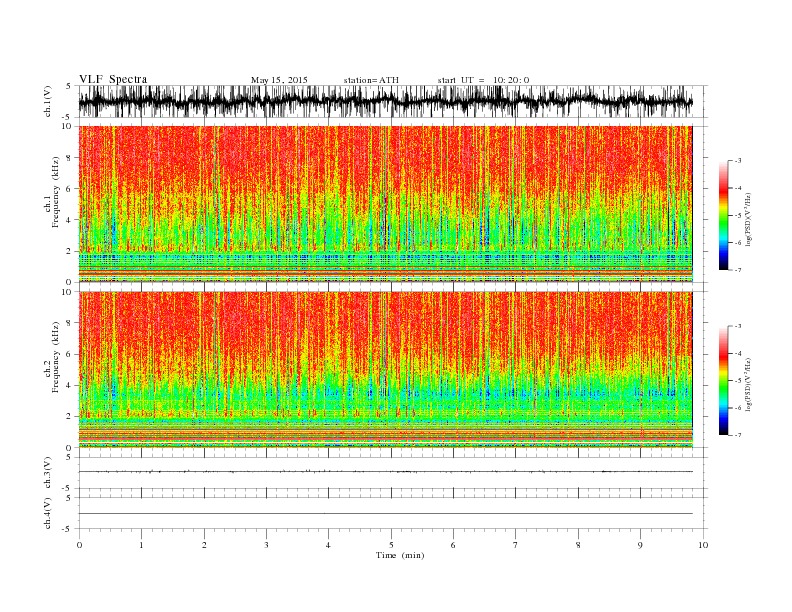The height and width of the screenshot is (612, 792).
Task: Click the "8" tick on the time axis
Action: [578, 545]
